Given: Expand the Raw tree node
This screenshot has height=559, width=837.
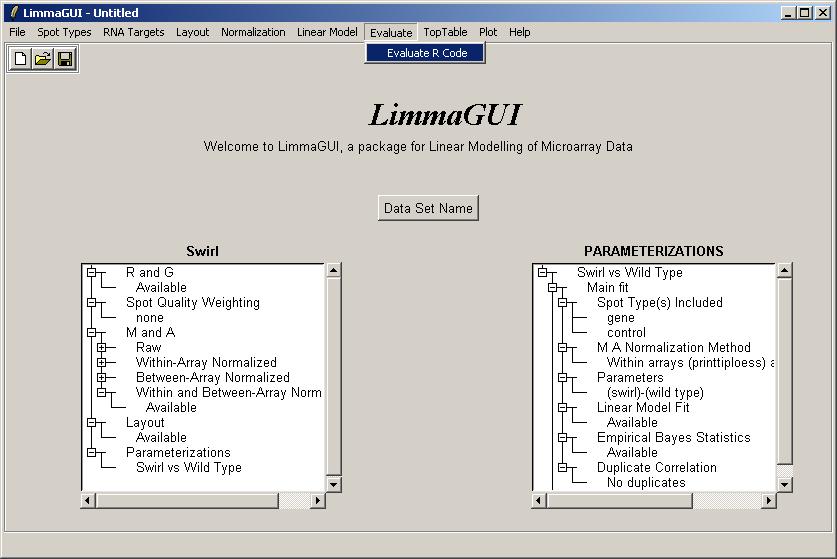Looking at the screenshot, I should [101, 348].
